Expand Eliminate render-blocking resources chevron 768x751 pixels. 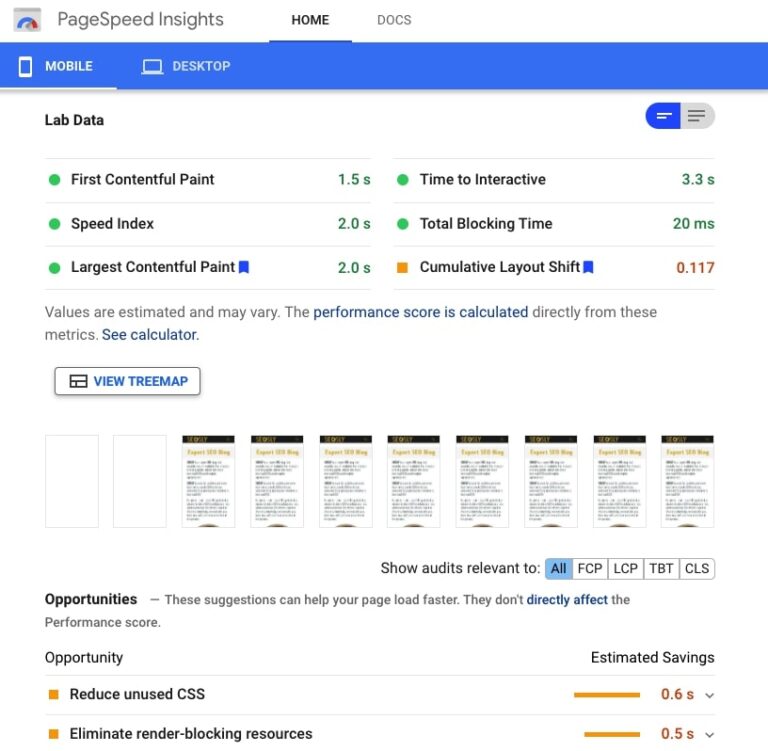point(709,735)
